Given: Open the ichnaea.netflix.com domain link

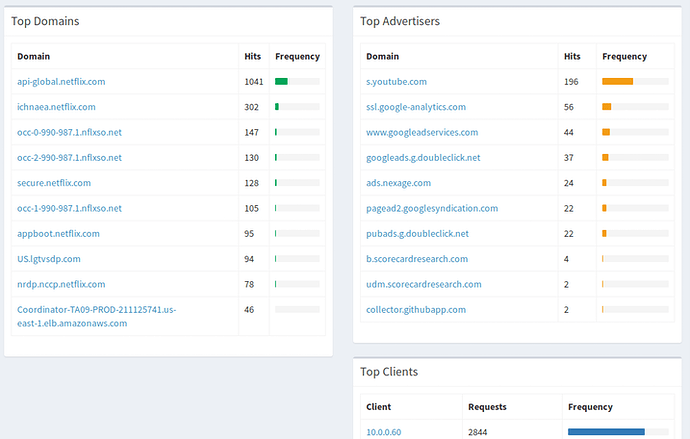Looking at the screenshot, I should [x=56, y=107].
